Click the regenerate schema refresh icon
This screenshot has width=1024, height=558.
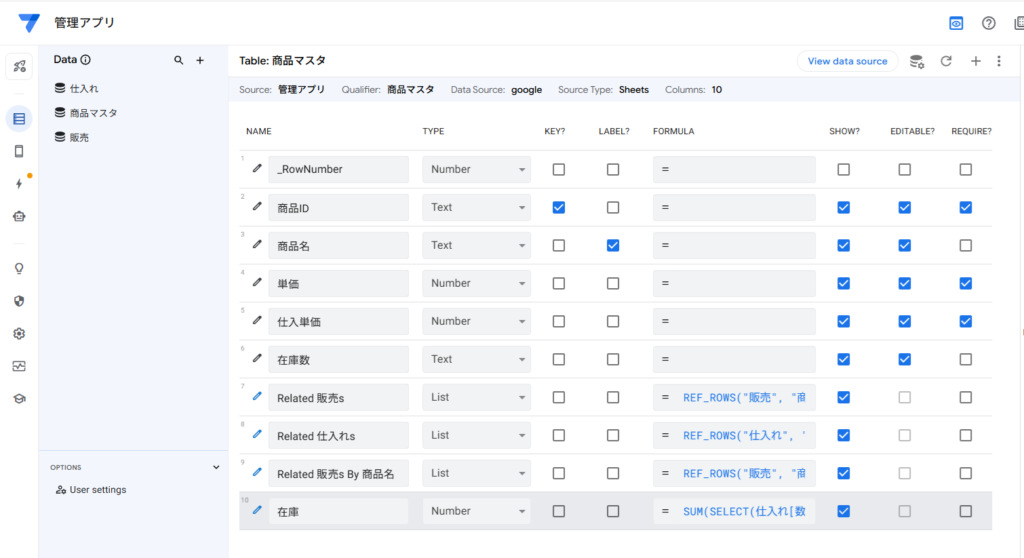(946, 61)
